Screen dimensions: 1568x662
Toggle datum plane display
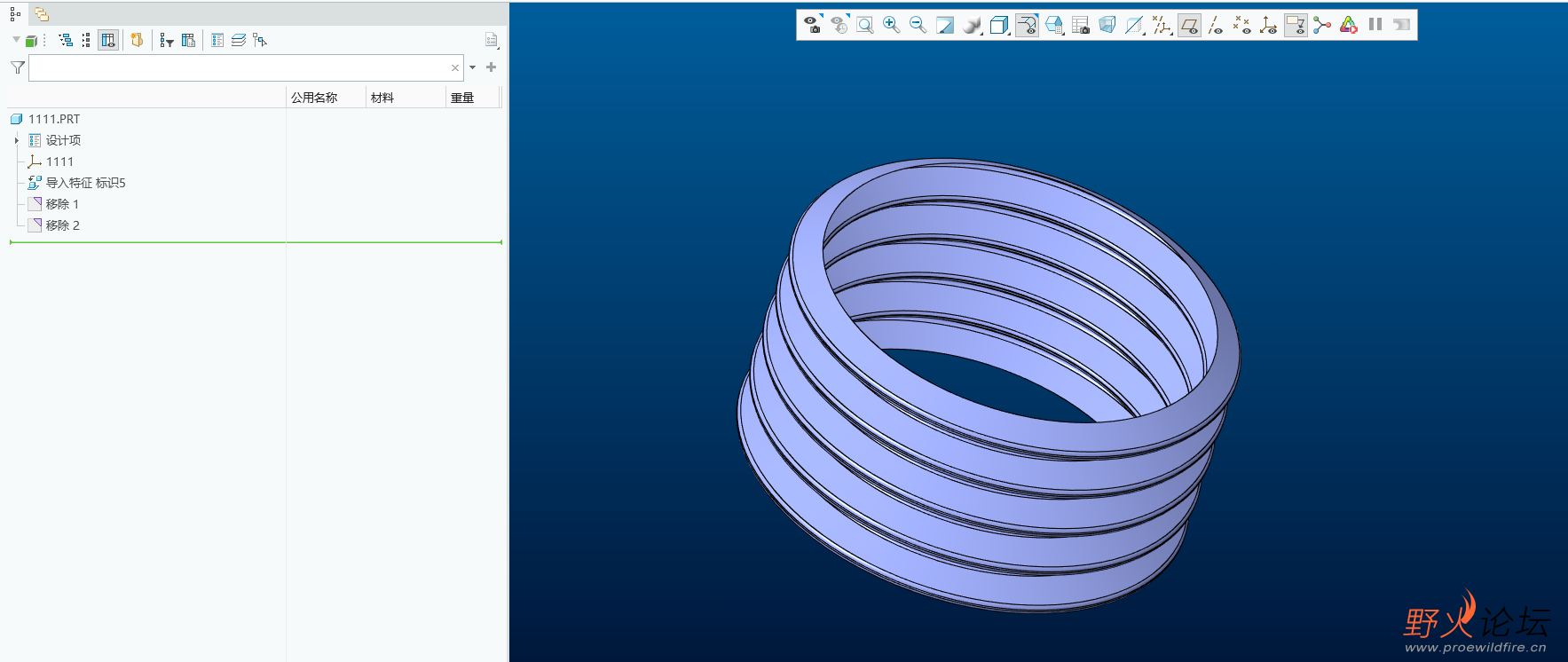point(1189,25)
